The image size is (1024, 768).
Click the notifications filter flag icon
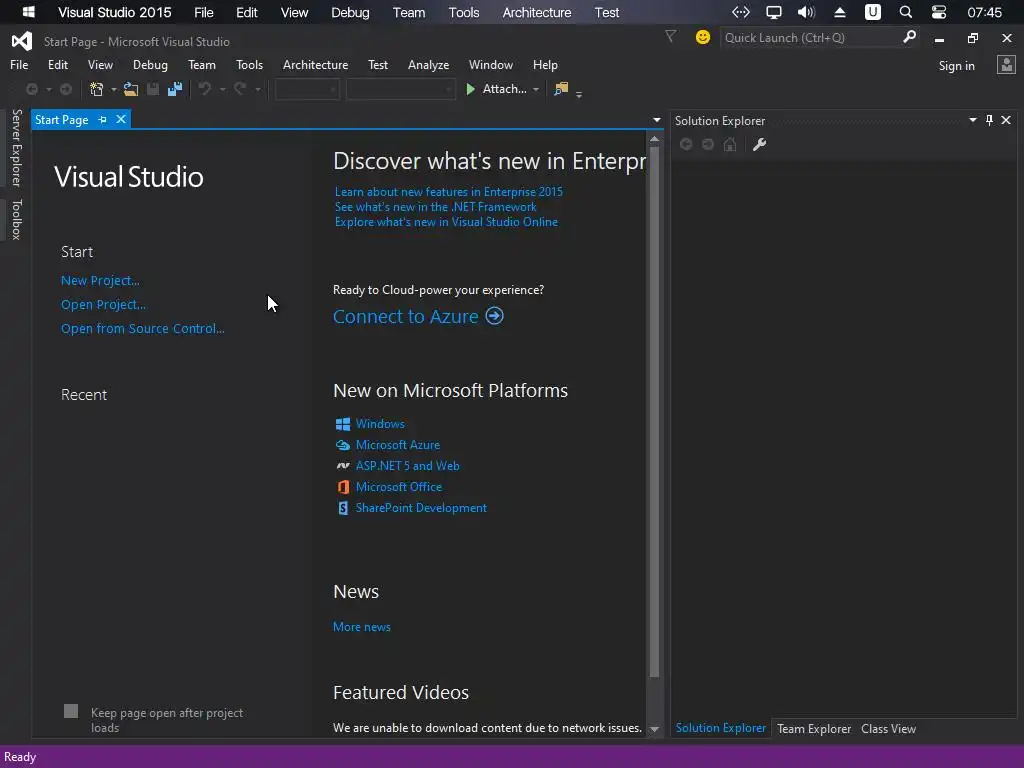[x=670, y=37]
